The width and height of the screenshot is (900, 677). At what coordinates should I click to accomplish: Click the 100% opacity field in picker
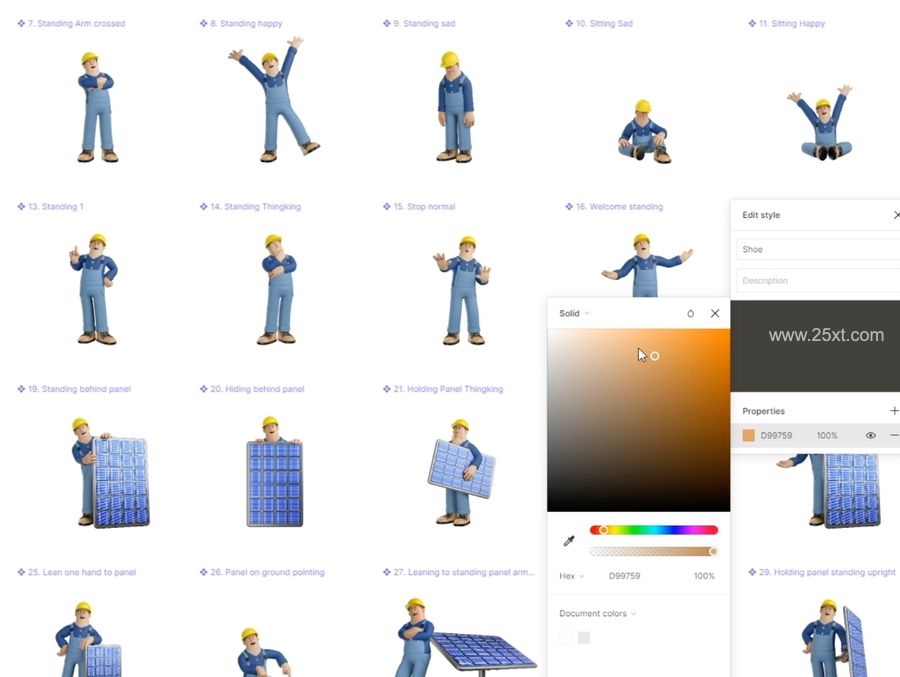click(x=704, y=576)
